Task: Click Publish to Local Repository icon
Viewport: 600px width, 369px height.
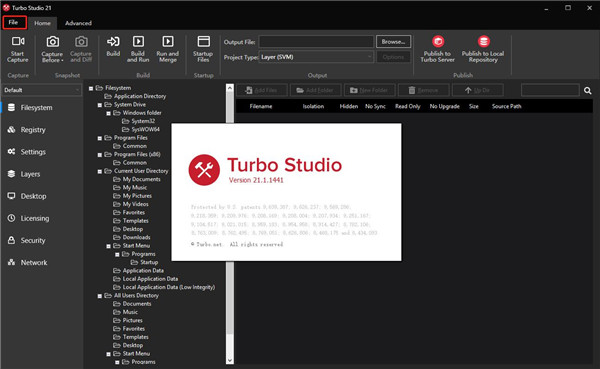Action: pyautogui.click(x=484, y=41)
